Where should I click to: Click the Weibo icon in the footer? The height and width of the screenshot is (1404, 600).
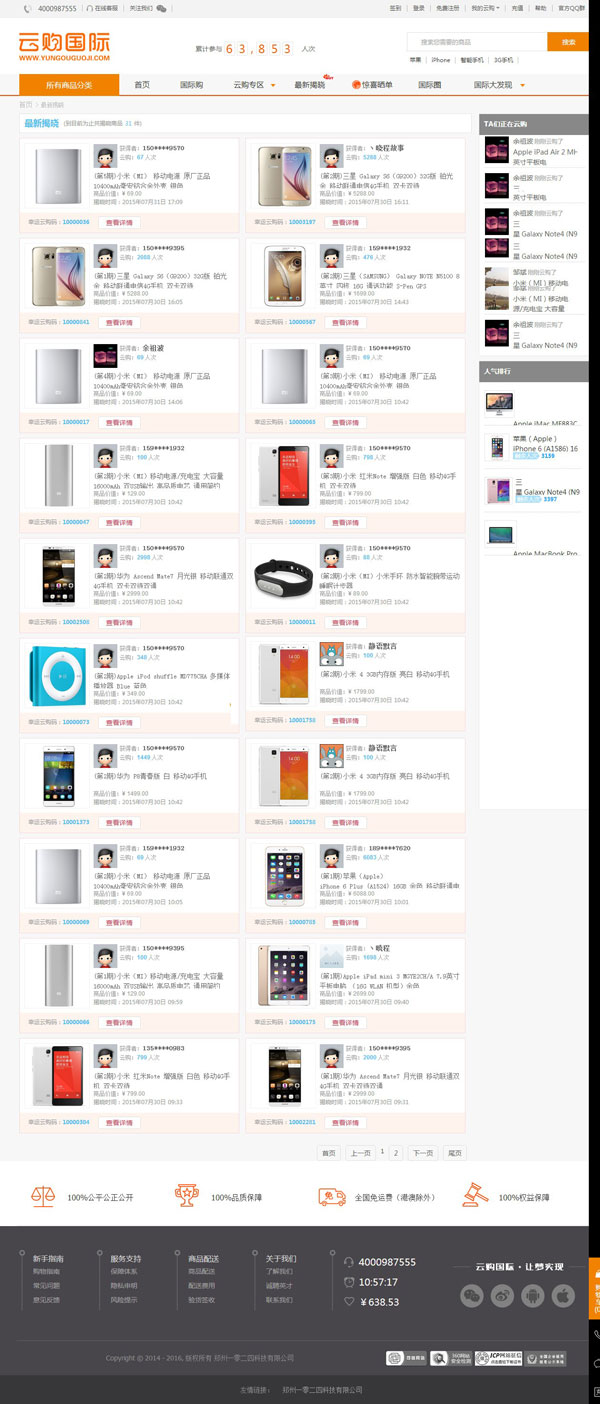click(x=502, y=1296)
